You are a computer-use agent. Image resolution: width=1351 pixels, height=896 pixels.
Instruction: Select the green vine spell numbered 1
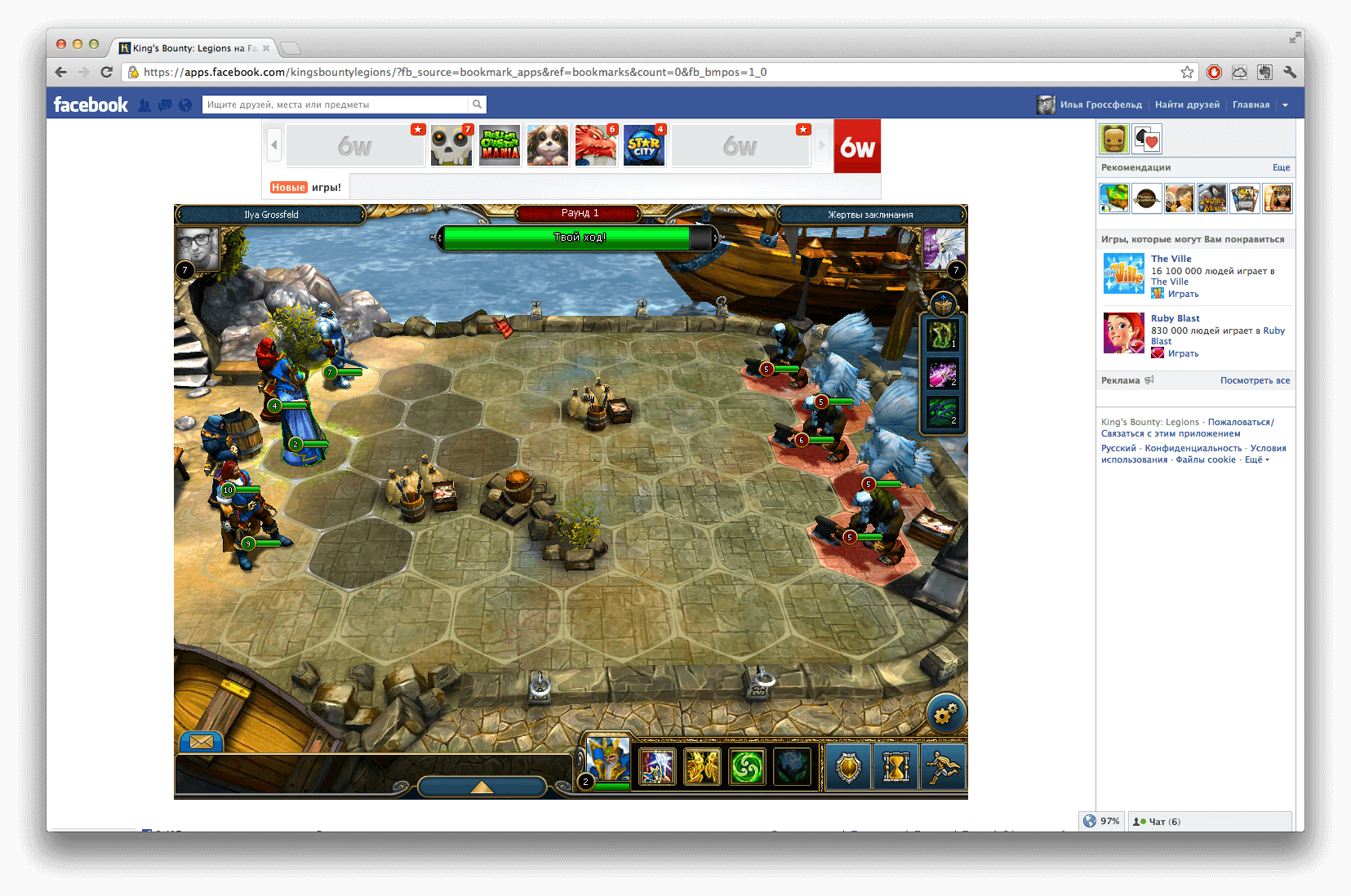(942, 334)
